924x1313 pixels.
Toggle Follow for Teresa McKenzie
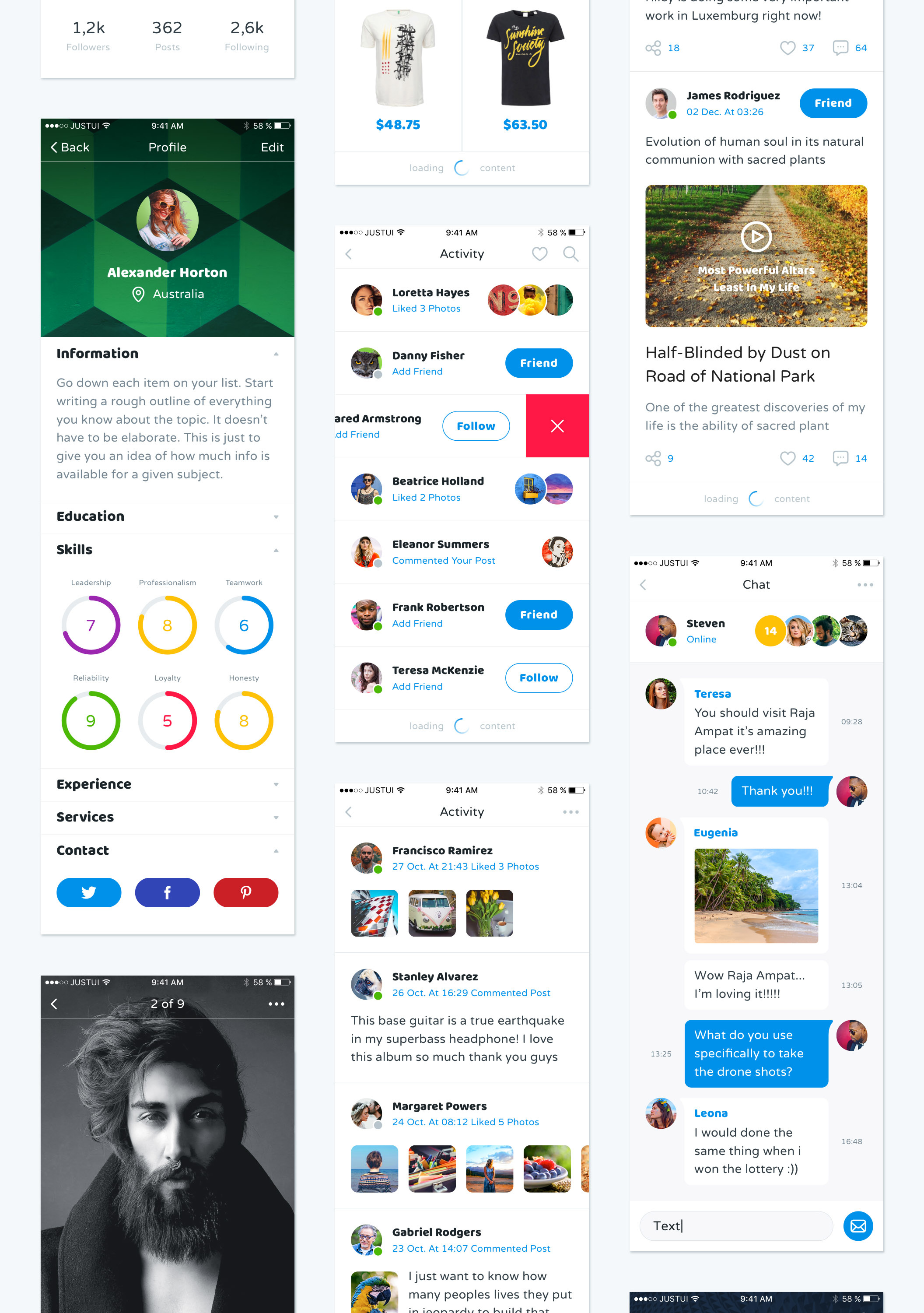pos(539,678)
